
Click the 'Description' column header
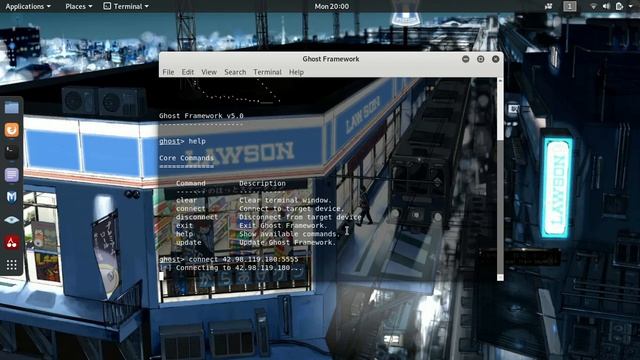[262, 183]
